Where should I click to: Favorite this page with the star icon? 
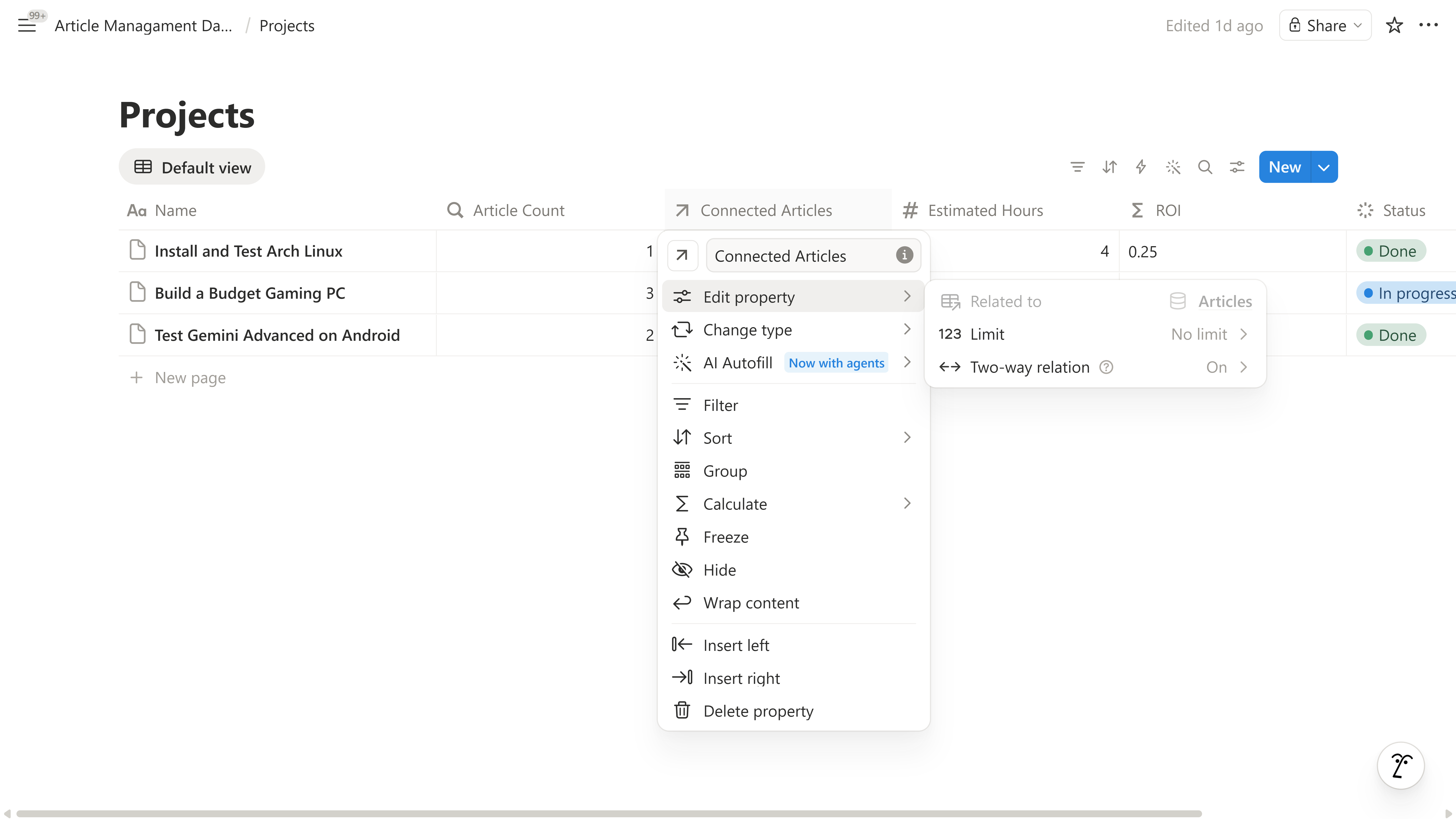click(x=1394, y=25)
